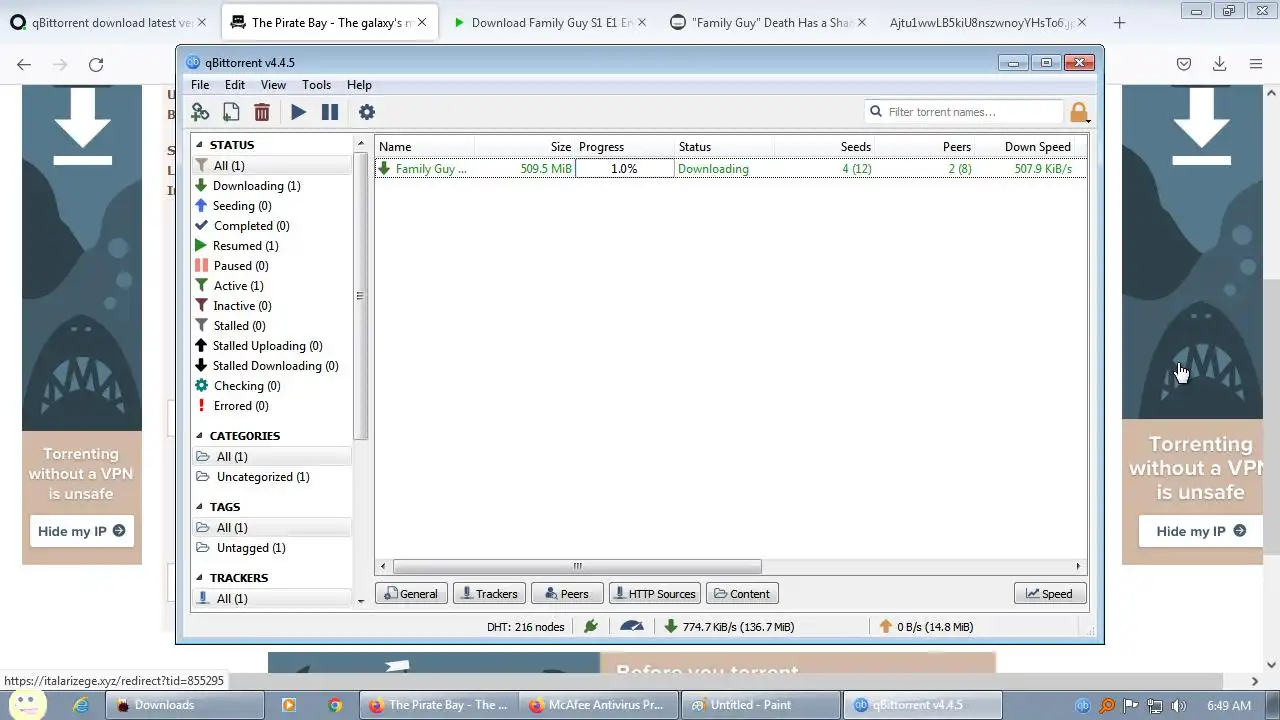
Task: Open the Tools menu in qBittorrent
Action: coord(316,85)
